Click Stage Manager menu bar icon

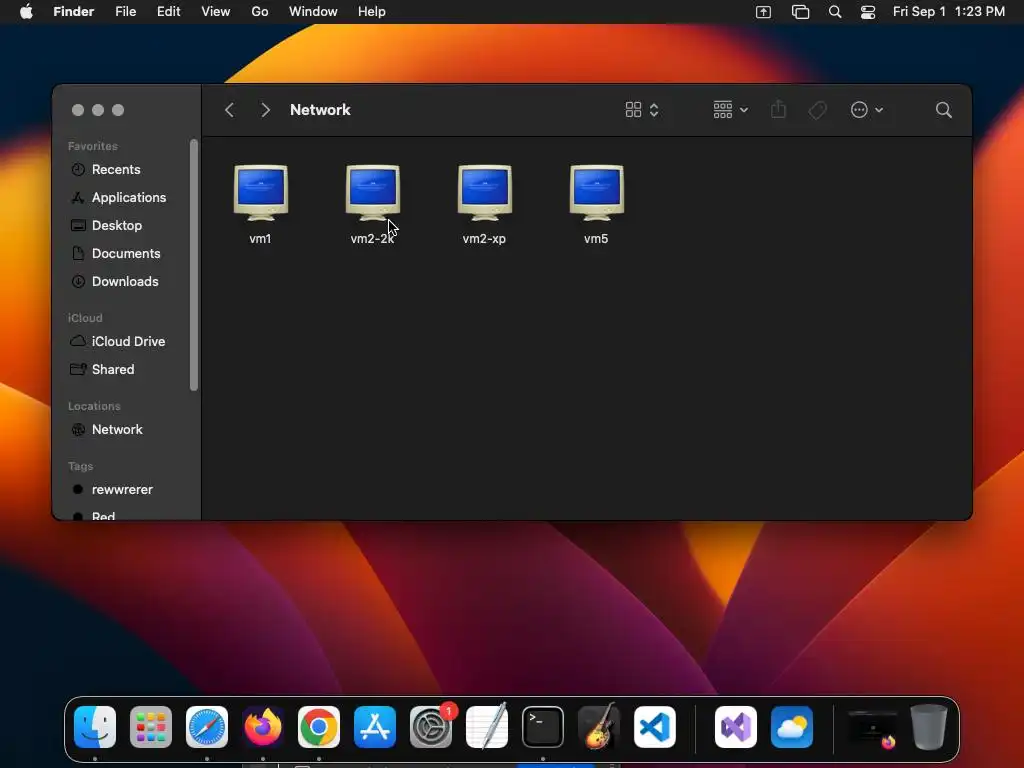(x=800, y=12)
